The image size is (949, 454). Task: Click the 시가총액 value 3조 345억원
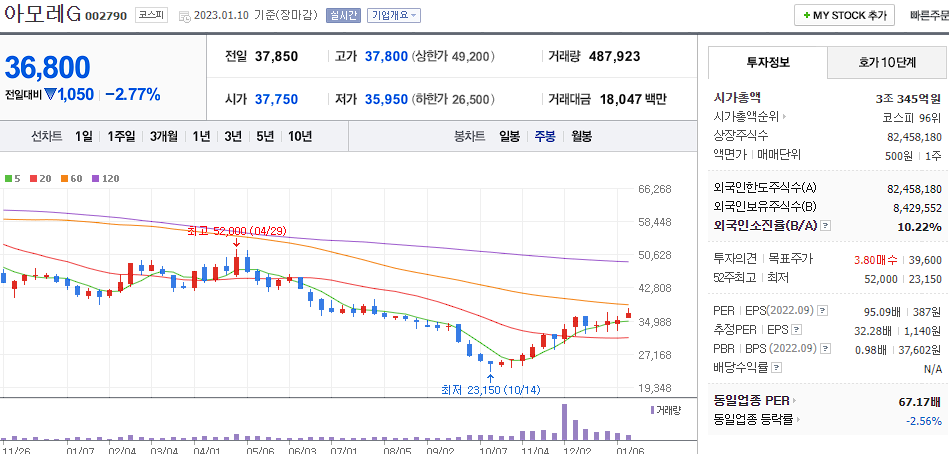pyautogui.click(x=908, y=98)
